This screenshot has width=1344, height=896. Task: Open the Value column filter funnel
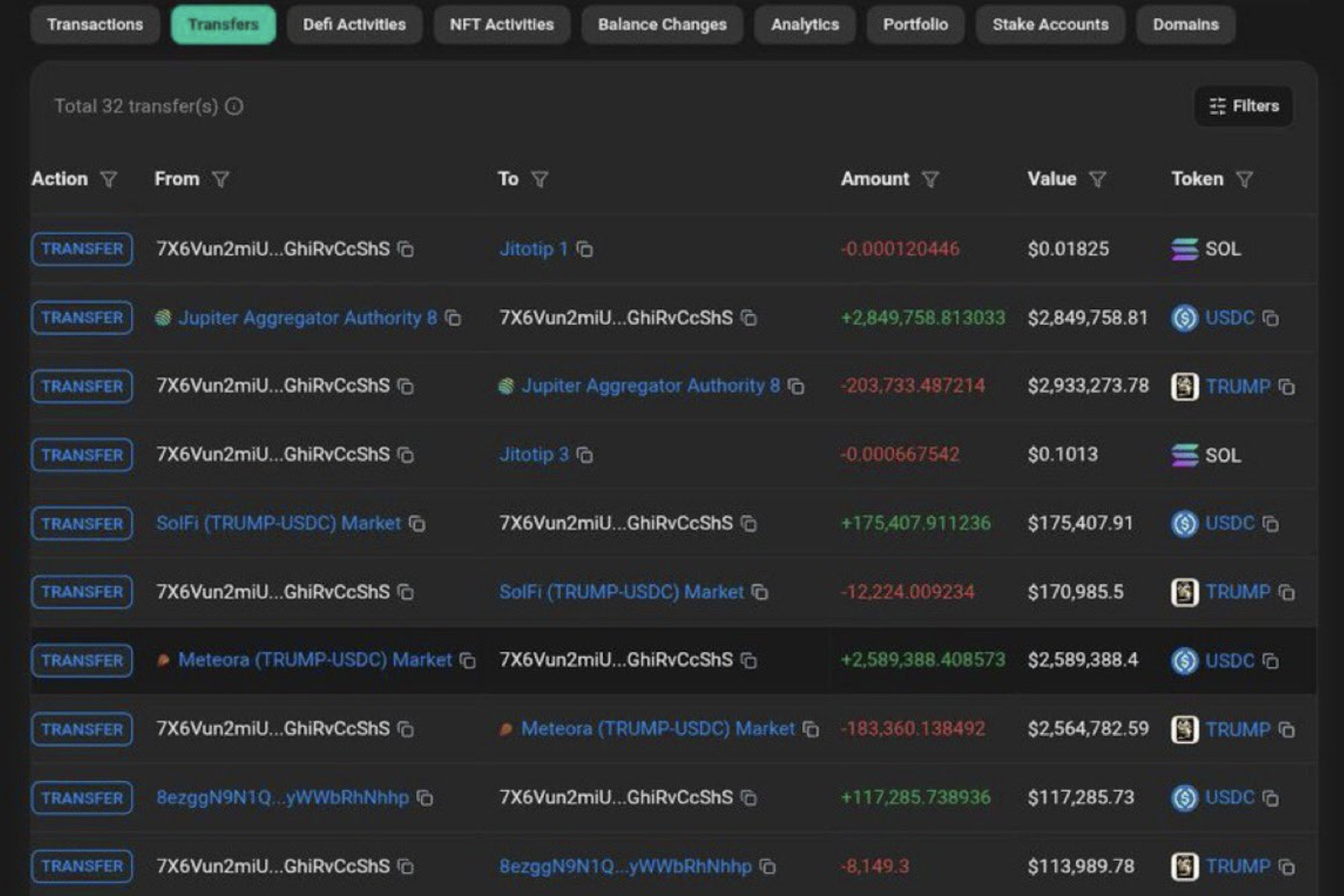(1097, 179)
